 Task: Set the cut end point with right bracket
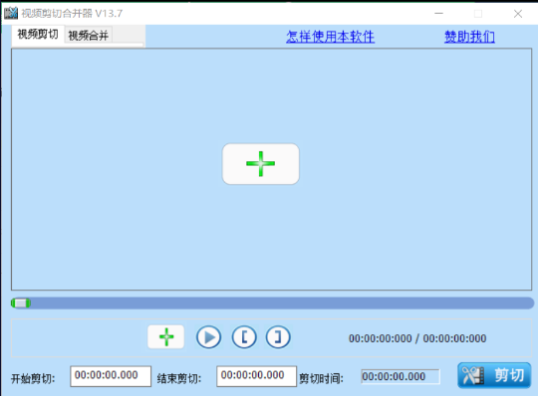point(278,337)
